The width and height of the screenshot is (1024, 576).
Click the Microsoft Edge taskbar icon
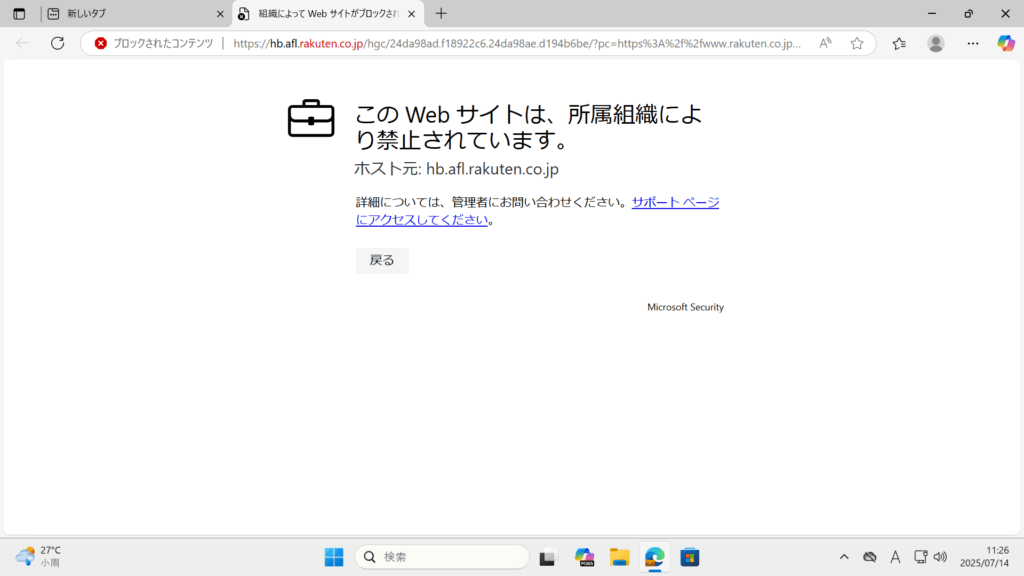[654, 557]
